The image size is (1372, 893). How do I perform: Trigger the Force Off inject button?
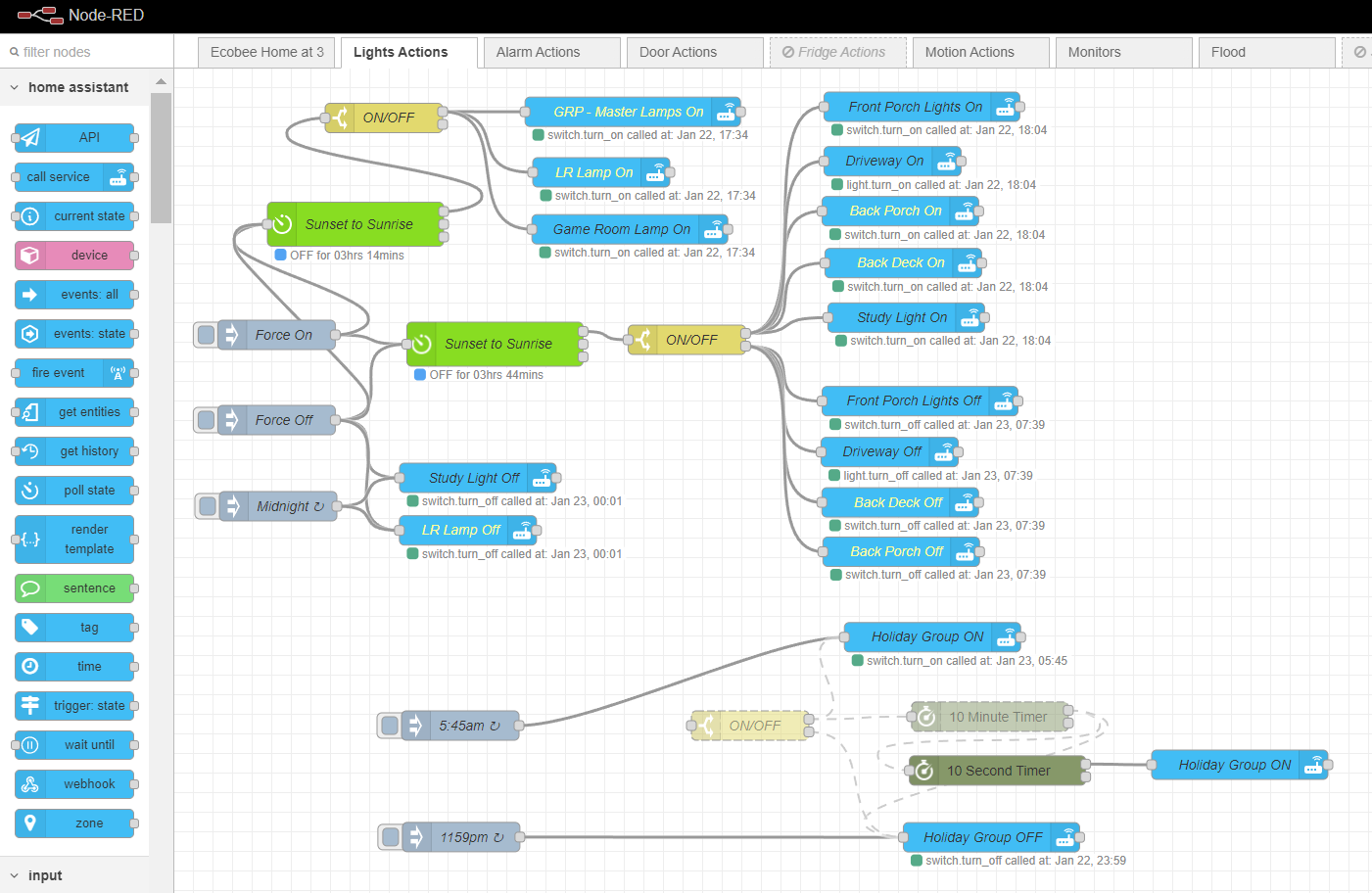click(206, 420)
